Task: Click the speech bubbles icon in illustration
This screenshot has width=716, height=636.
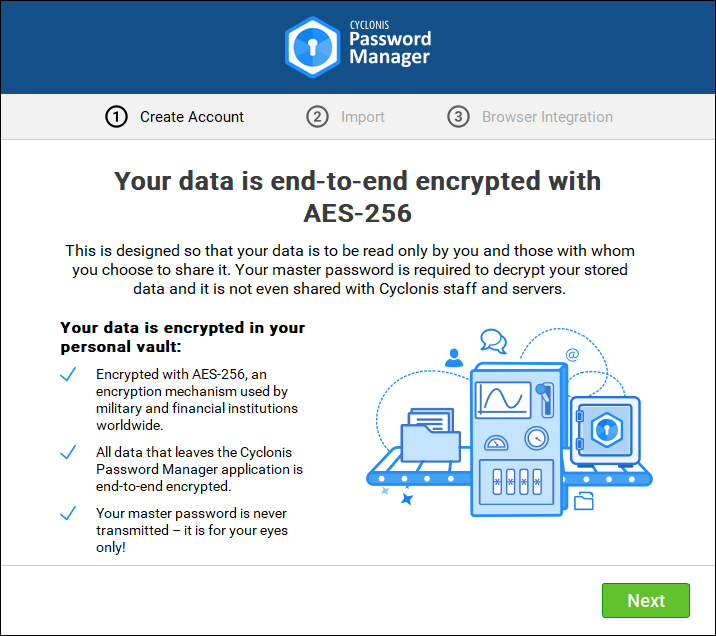Action: tap(494, 340)
